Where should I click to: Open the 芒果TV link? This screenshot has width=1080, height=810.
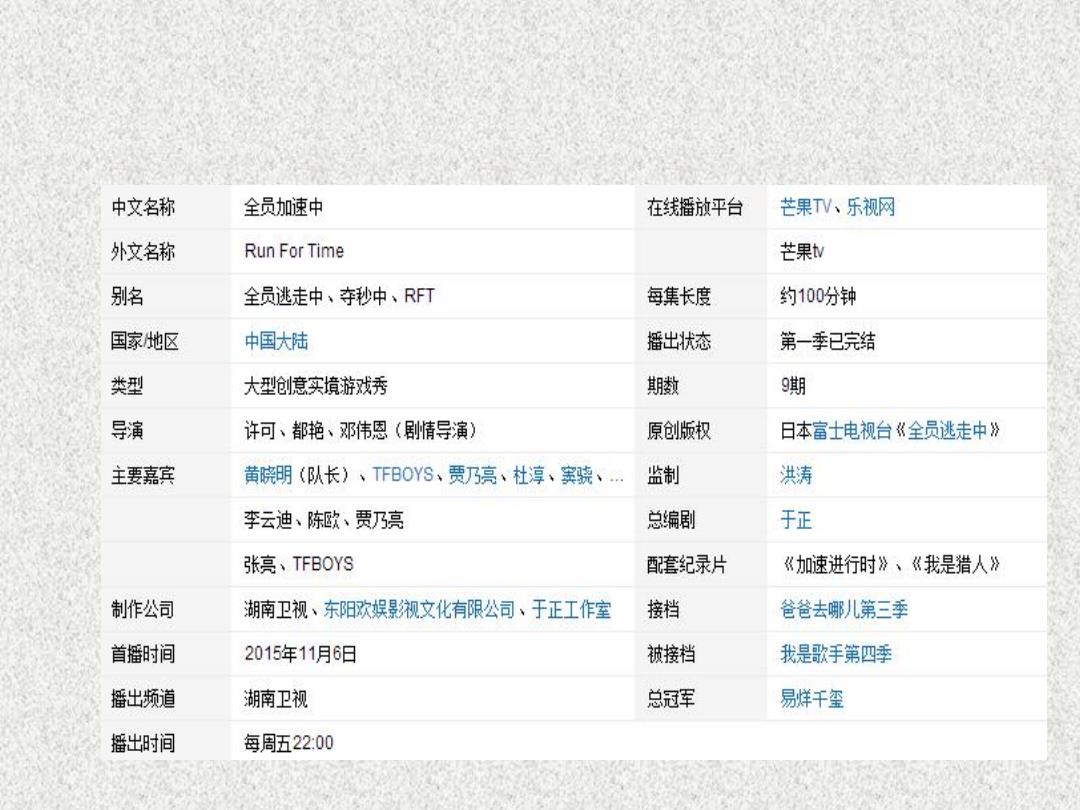[x=805, y=207]
